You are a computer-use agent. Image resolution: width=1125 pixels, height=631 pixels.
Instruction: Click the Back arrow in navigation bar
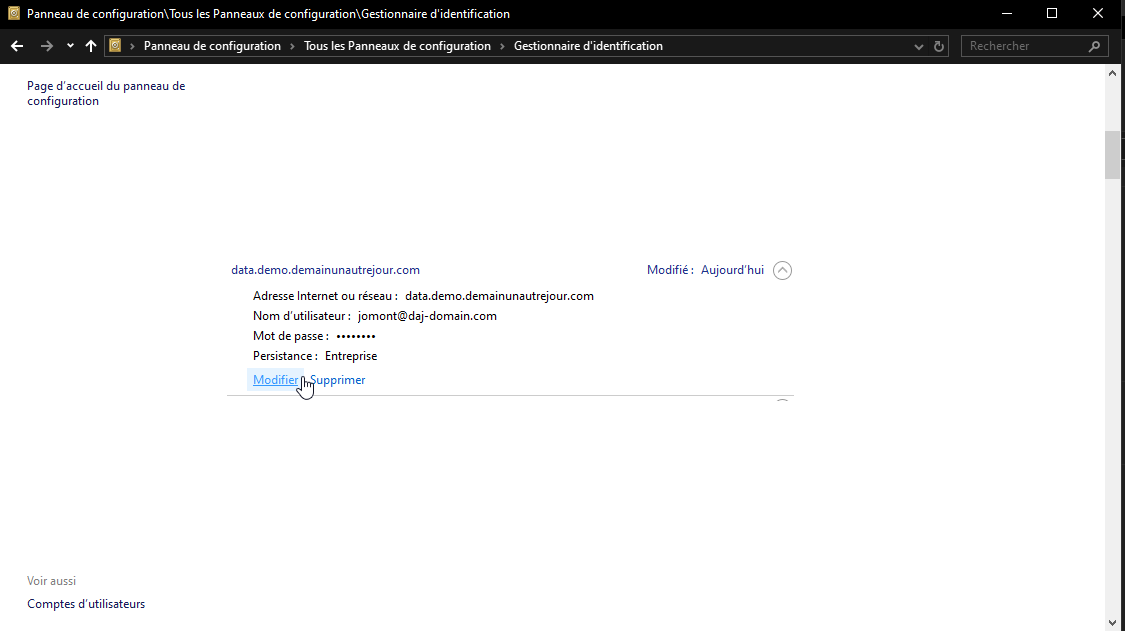(x=17, y=46)
